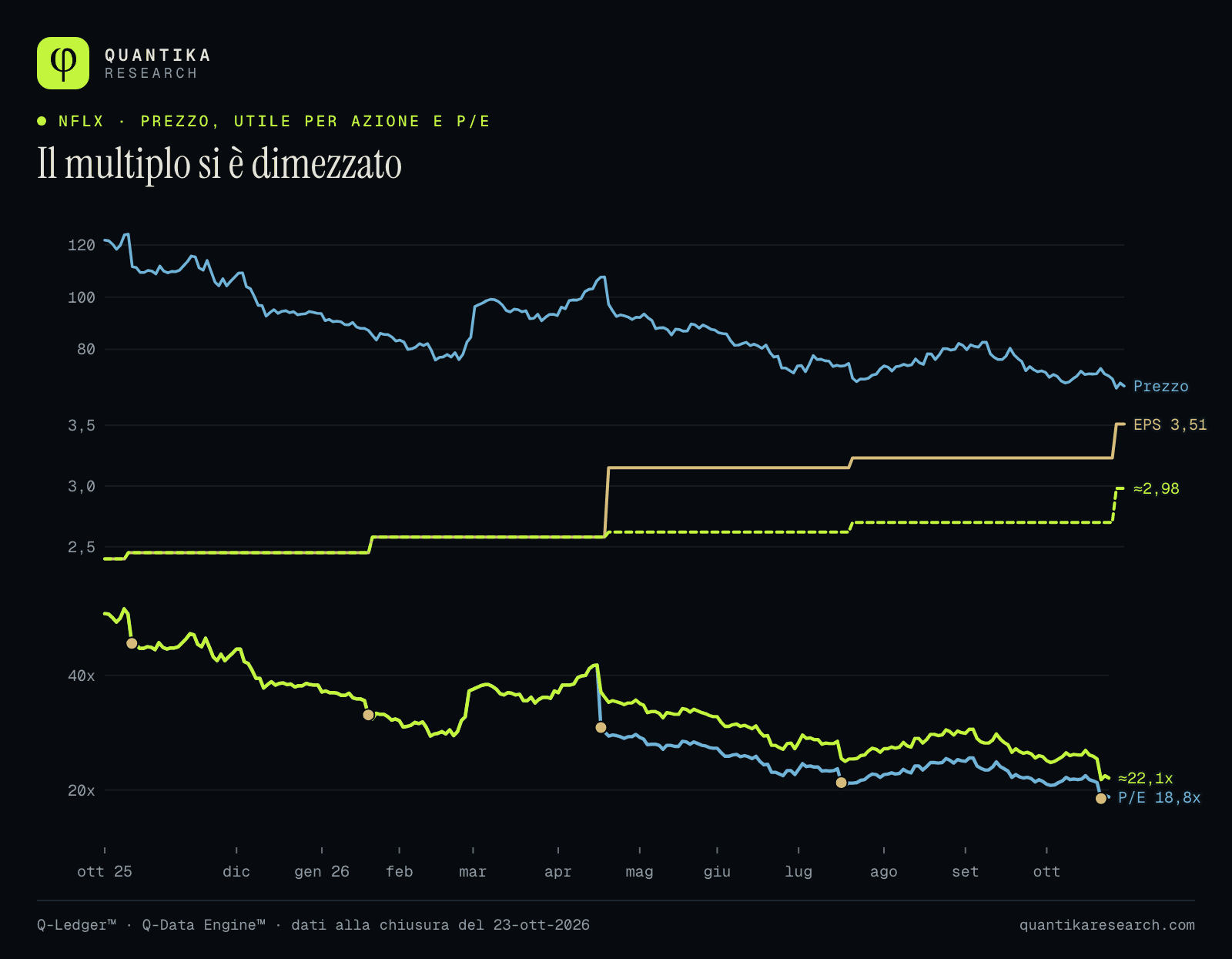Click the 'giu' month axis label
Screen dimensions: 1232x959
[x=717, y=871]
